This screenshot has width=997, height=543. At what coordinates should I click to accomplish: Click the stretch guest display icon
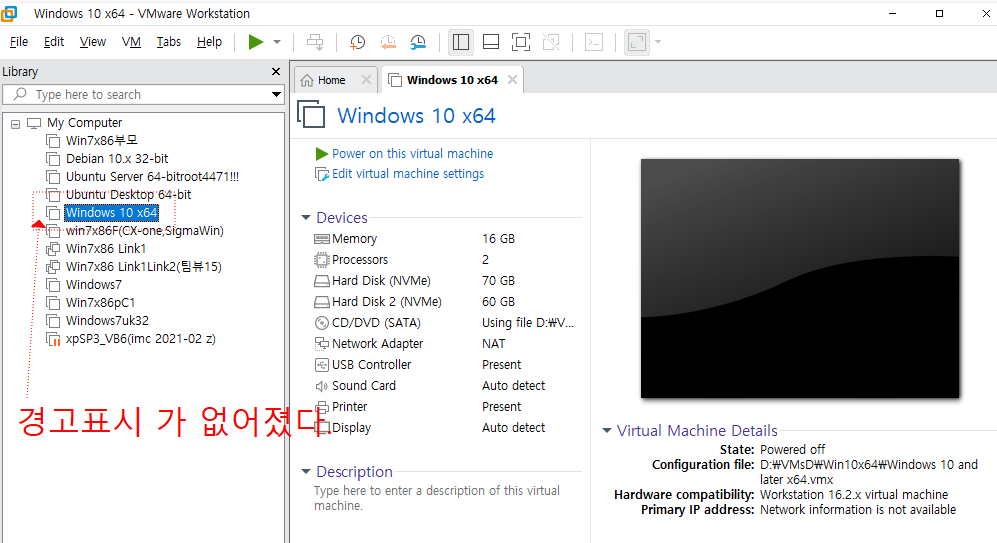(636, 42)
